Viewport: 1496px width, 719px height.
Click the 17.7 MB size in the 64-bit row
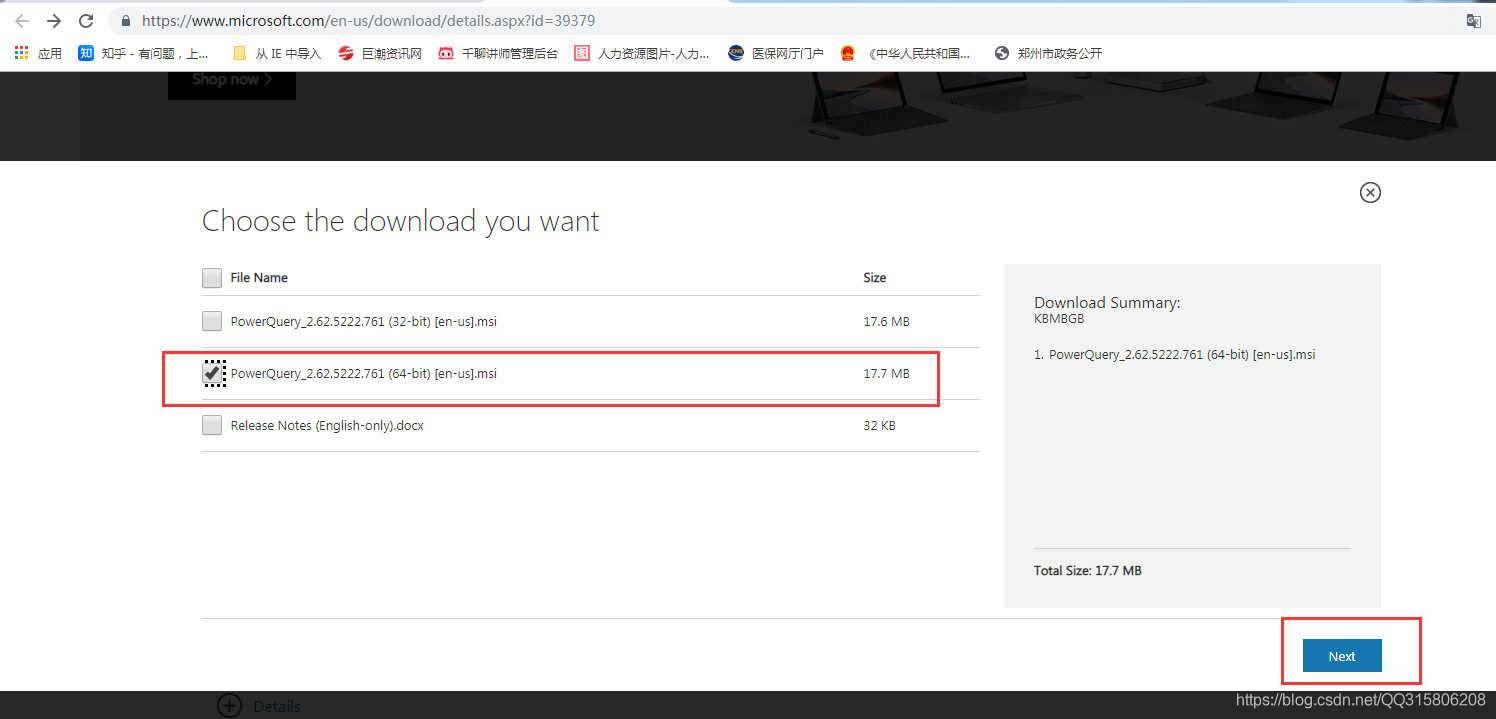coord(886,373)
